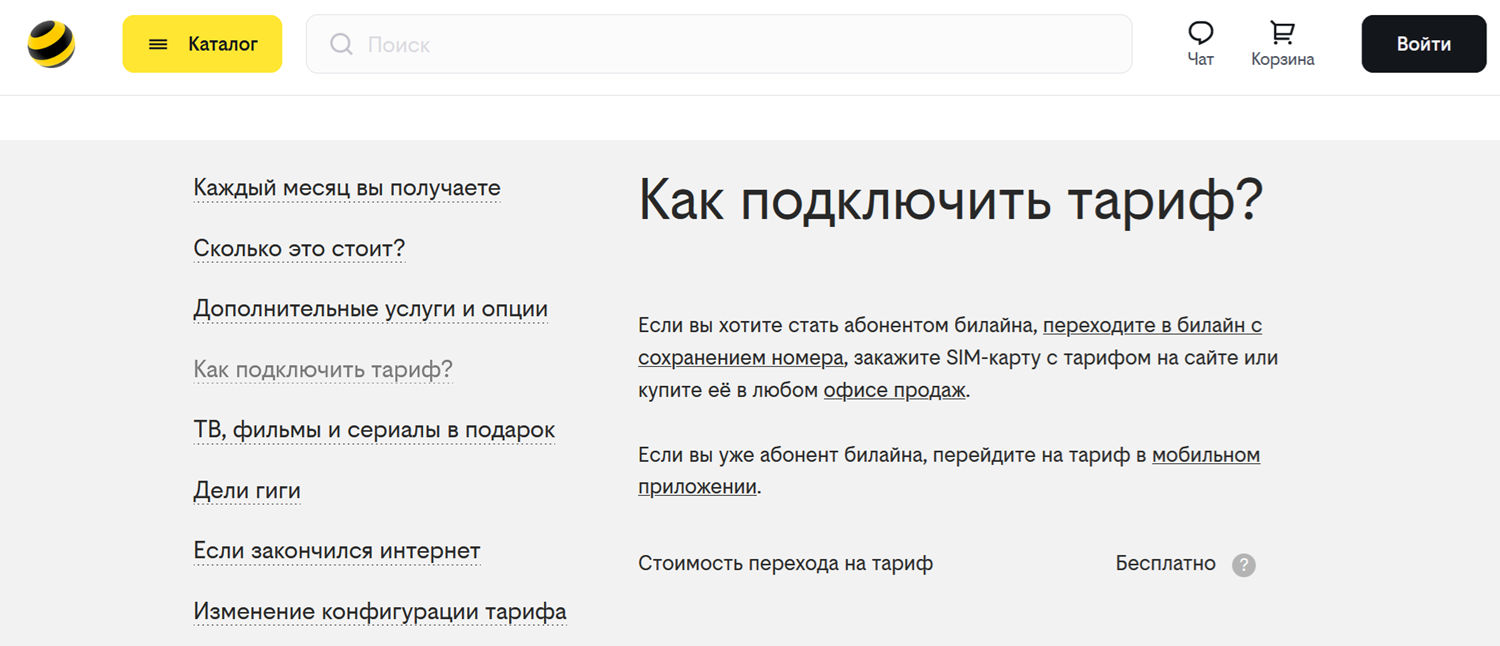Click the Как подключить тариф? heading
Image resolution: width=1500 pixels, height=646 pixels.
[x=951, y=202]
